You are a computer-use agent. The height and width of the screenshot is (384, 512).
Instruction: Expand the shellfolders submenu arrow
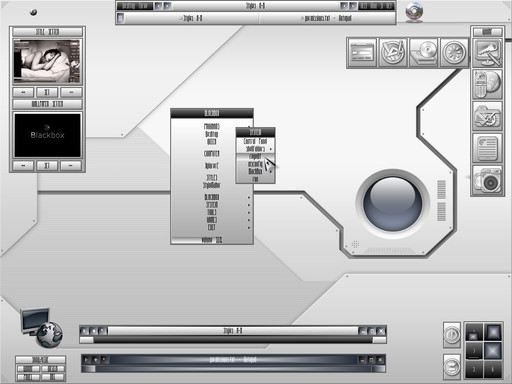click(271, 149)
